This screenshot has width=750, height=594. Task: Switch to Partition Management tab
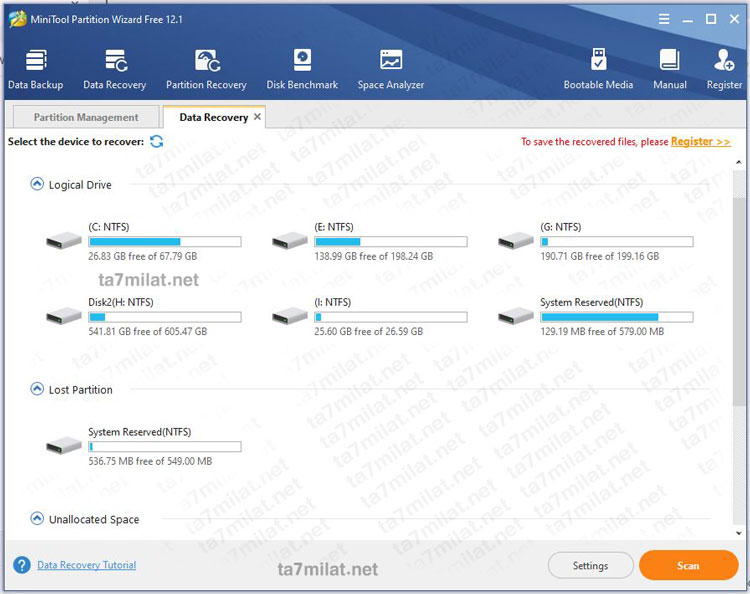(x=86, y=117)
